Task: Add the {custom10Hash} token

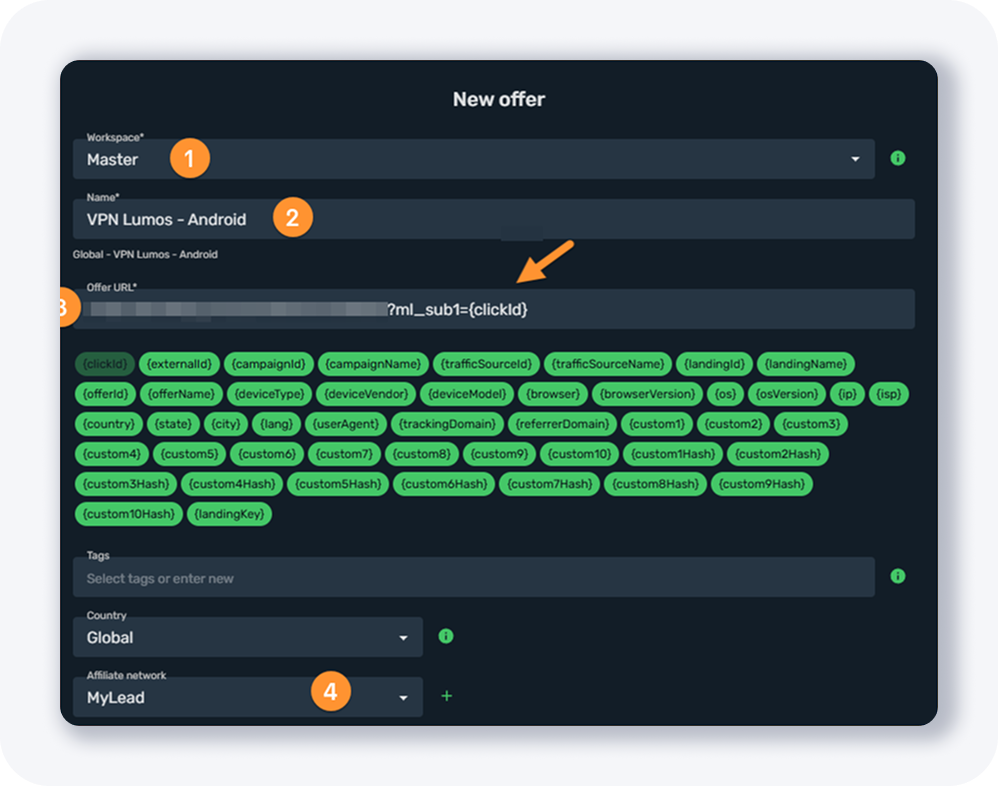Action: pyautogui.click(x=129, y=514)
